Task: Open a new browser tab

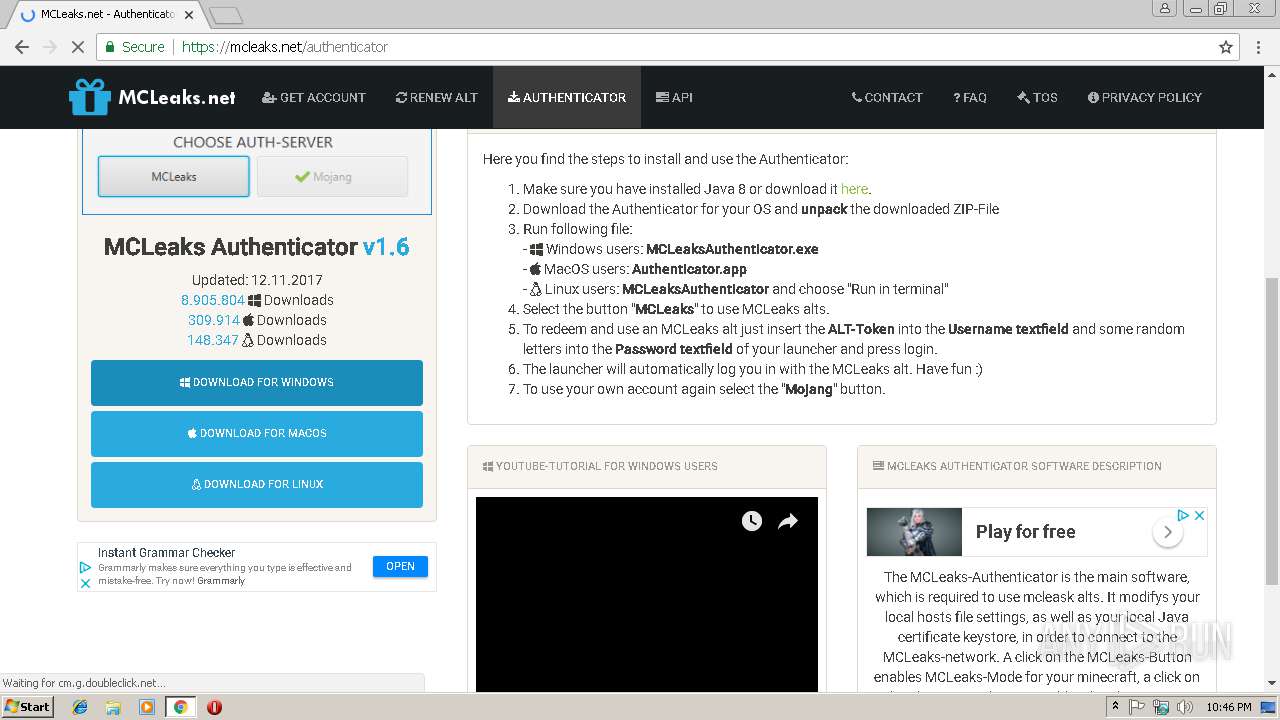Action: coord(227,15)
